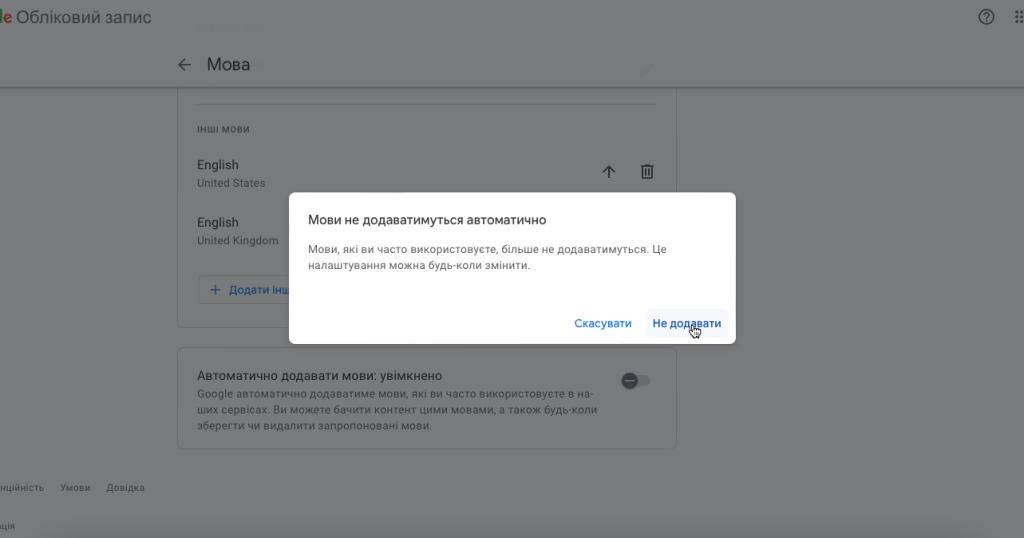Screen dimensions: 1024x538
Task: Toggle the automatic language adding switch
Action: [x=635, y=380]
